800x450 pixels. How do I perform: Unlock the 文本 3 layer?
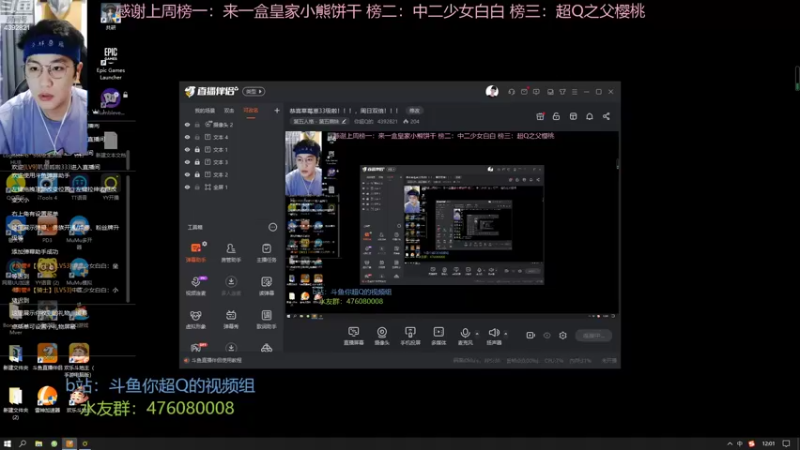coord(197,162)
